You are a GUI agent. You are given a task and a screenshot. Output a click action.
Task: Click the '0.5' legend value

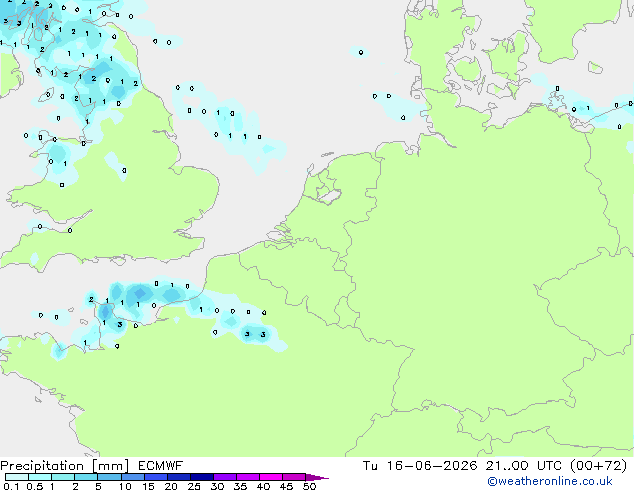[35, 486]
